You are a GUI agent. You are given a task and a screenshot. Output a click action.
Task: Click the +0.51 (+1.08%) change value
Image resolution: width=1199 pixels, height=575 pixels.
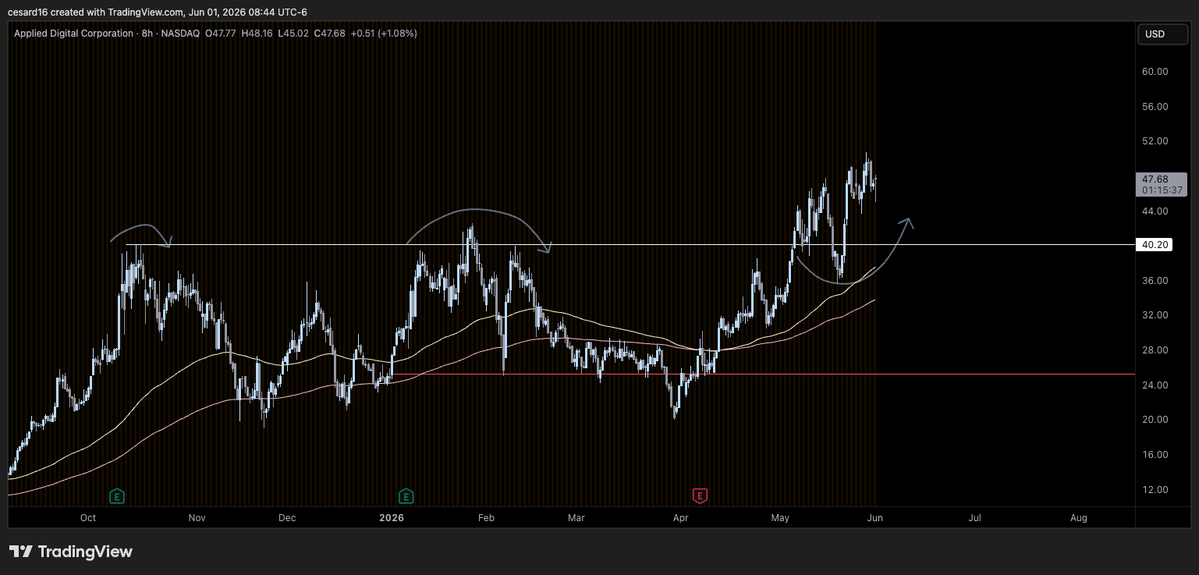click(384, 34)
